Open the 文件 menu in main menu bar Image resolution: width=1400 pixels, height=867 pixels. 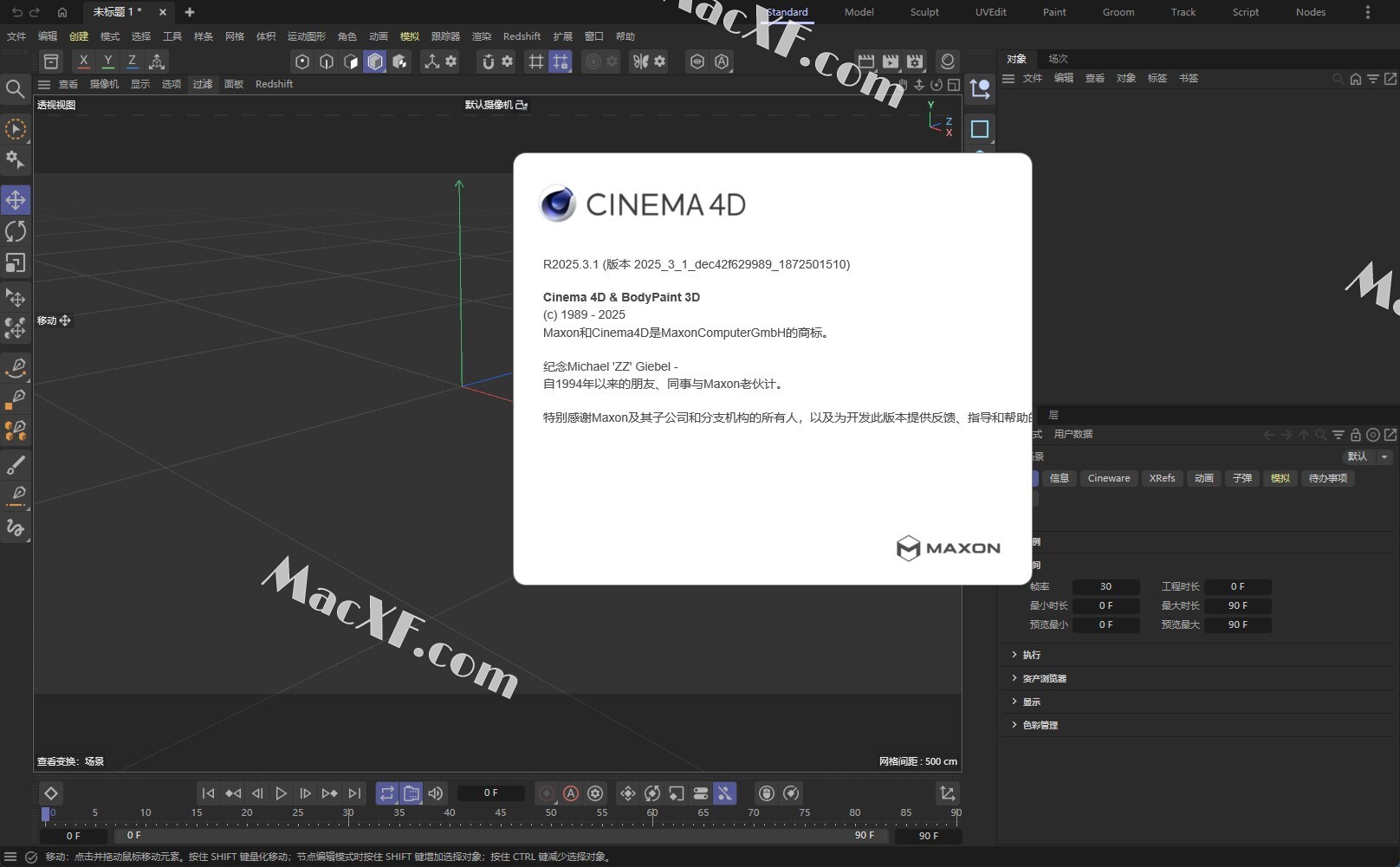[16, 36]
